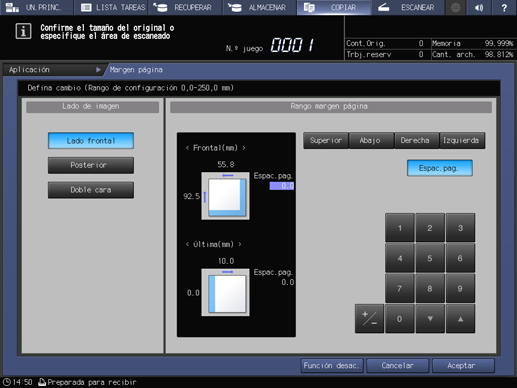The height and width of the screenshot is (388, 517).
Task: Select Posterior image side
Action: coord(91,165)
